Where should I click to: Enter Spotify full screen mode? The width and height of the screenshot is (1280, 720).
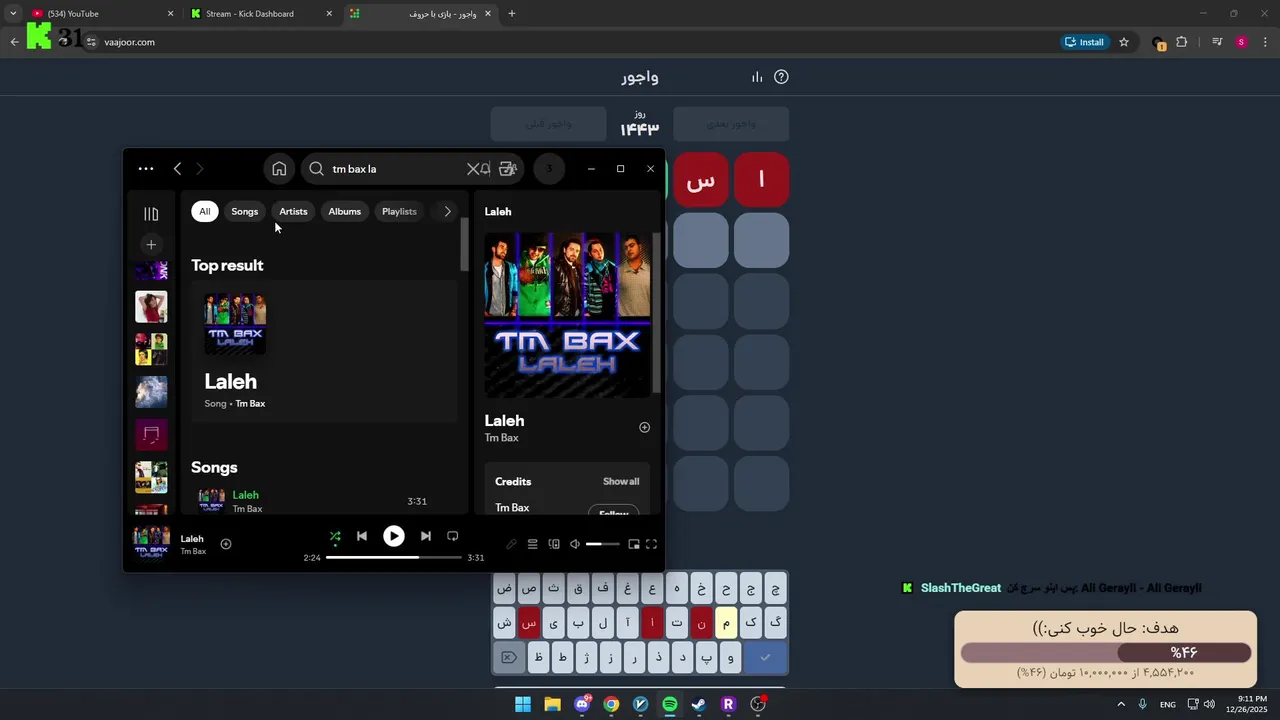click(x=651, y=544)
